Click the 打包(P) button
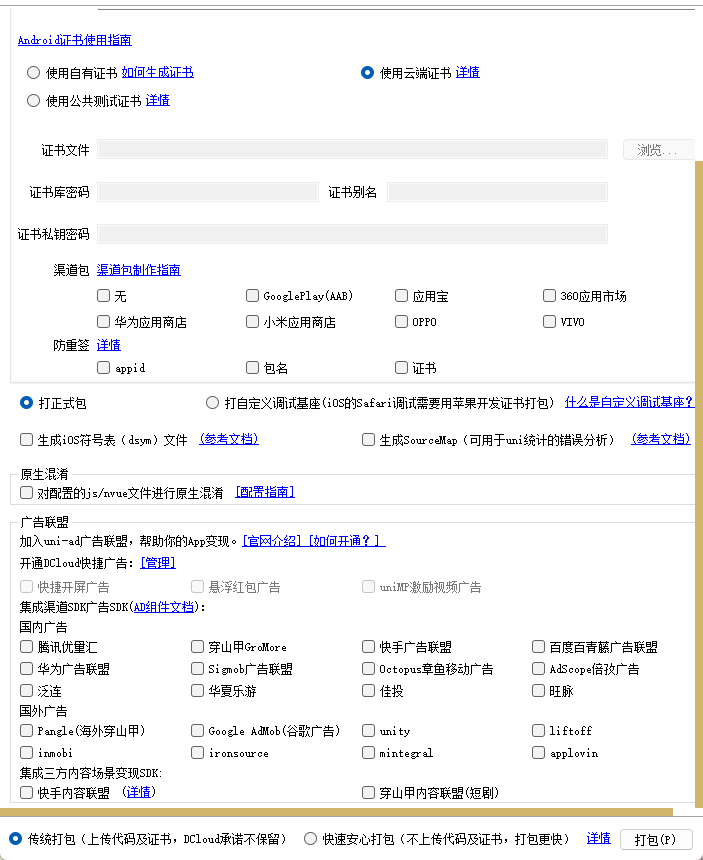703x860 pixels. pos(656,840)
